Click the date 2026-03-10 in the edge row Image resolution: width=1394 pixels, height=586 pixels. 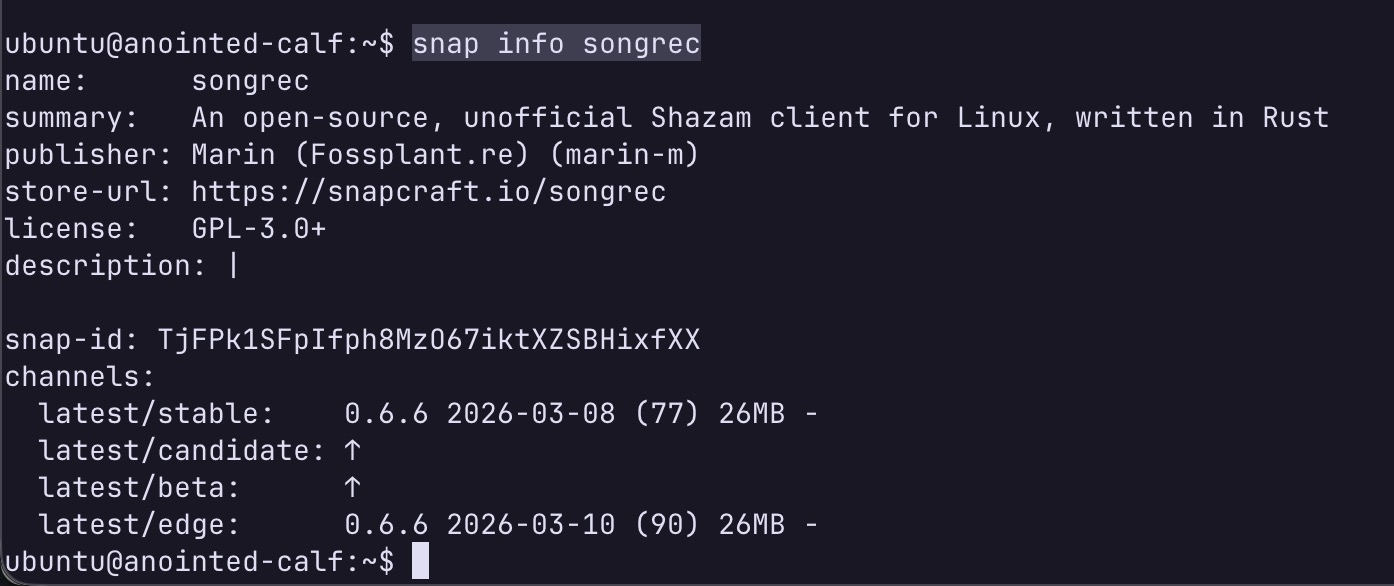point(530,525)
